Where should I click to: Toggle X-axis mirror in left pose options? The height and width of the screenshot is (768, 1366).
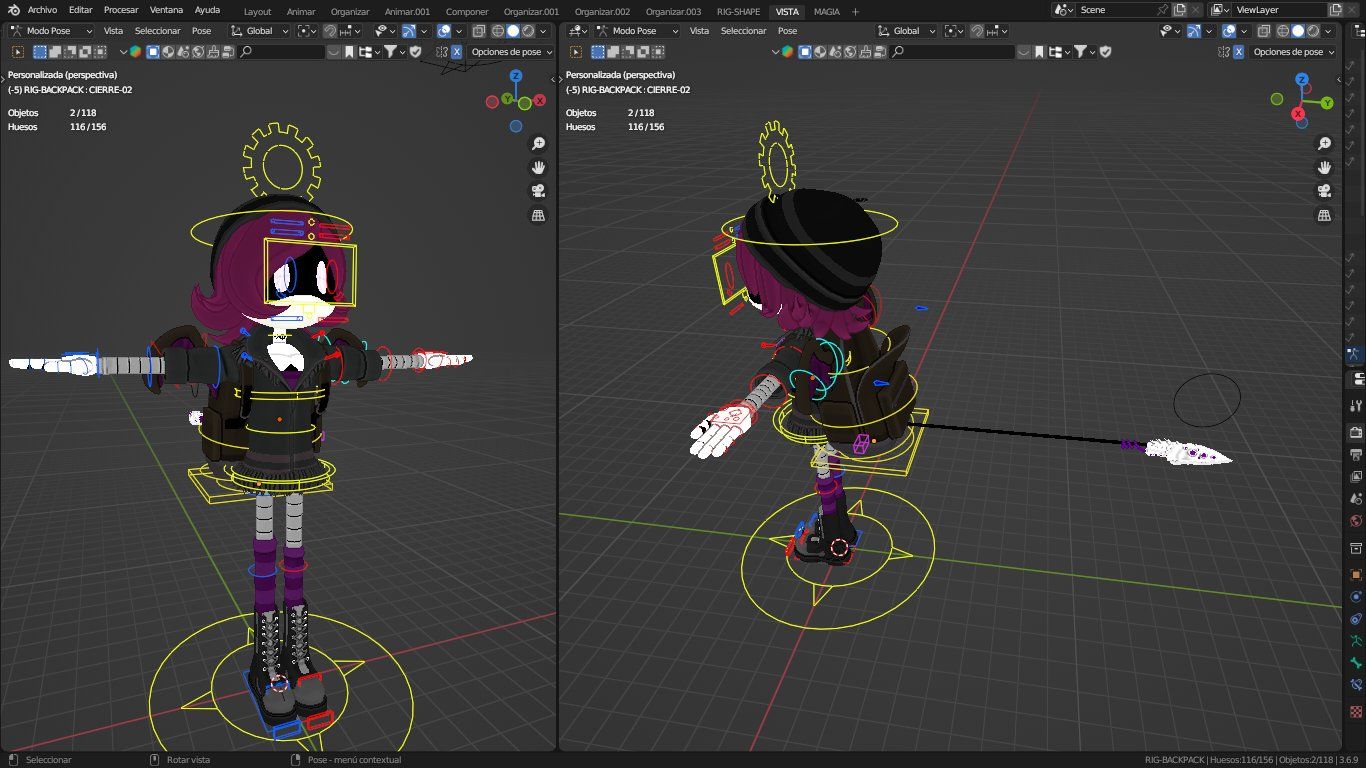pos(457,51)
